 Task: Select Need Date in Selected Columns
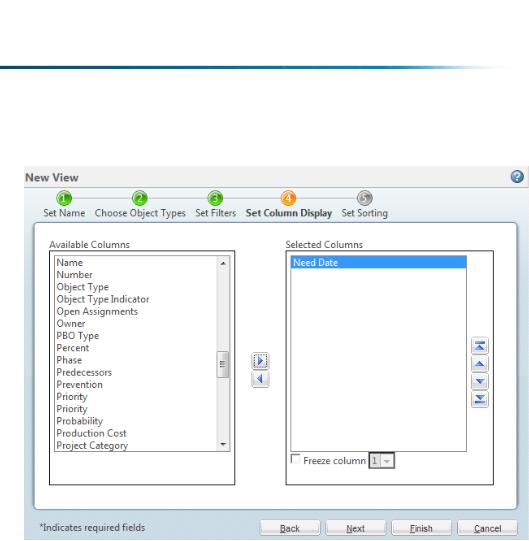[379, 263]
